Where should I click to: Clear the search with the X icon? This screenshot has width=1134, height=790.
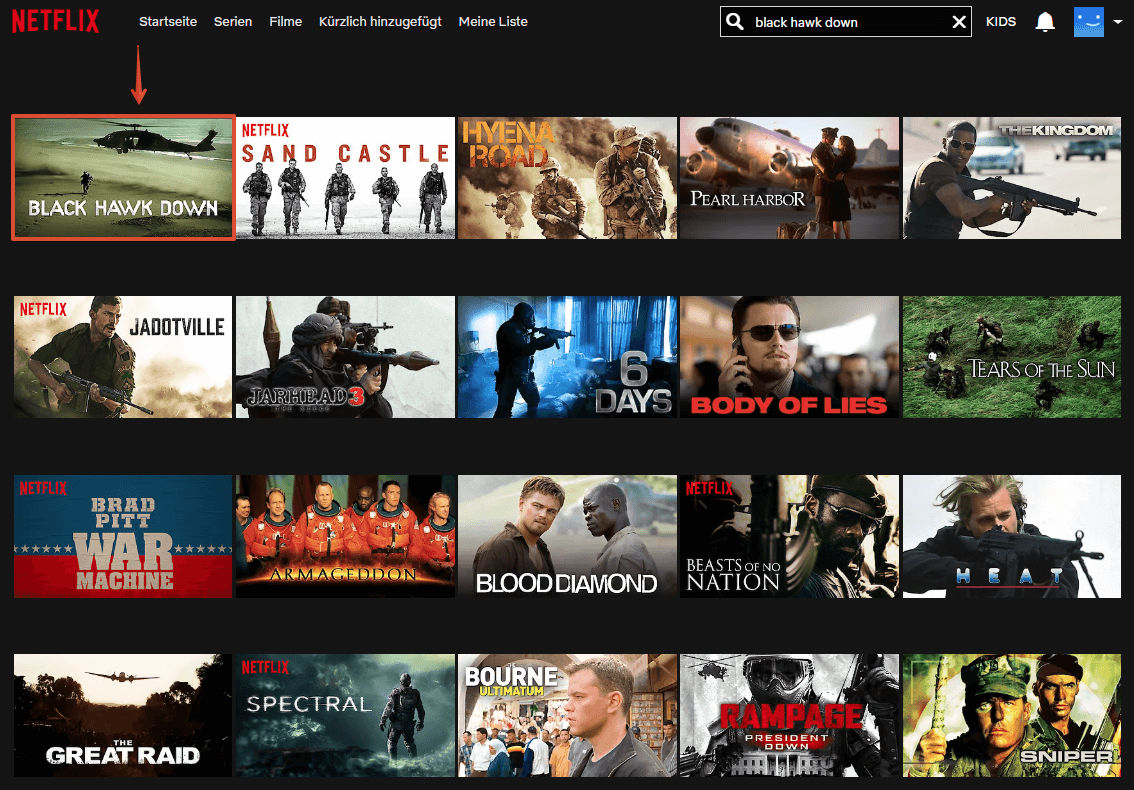[959, 22]
